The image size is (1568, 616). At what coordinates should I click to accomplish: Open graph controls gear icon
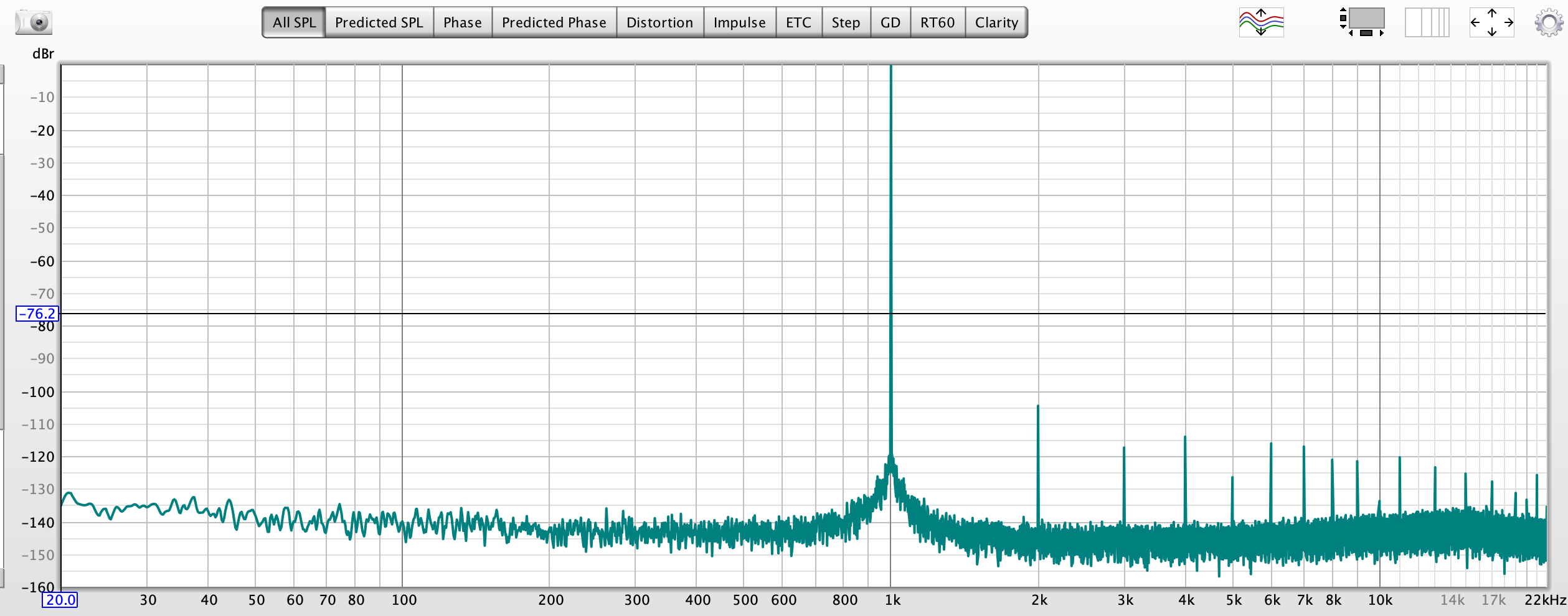click(1549, 22)
